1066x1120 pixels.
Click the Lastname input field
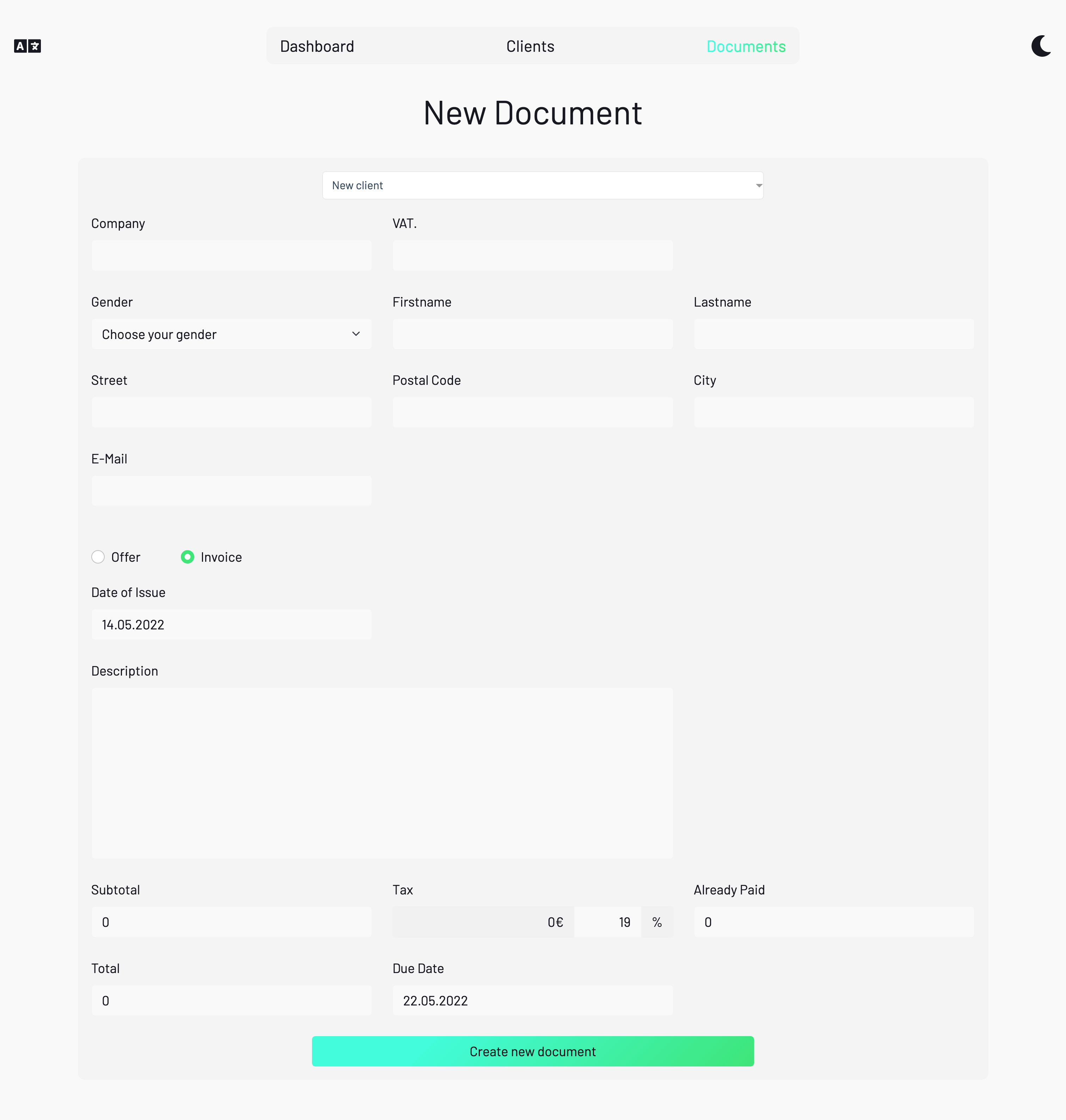[x=834, y=334]
